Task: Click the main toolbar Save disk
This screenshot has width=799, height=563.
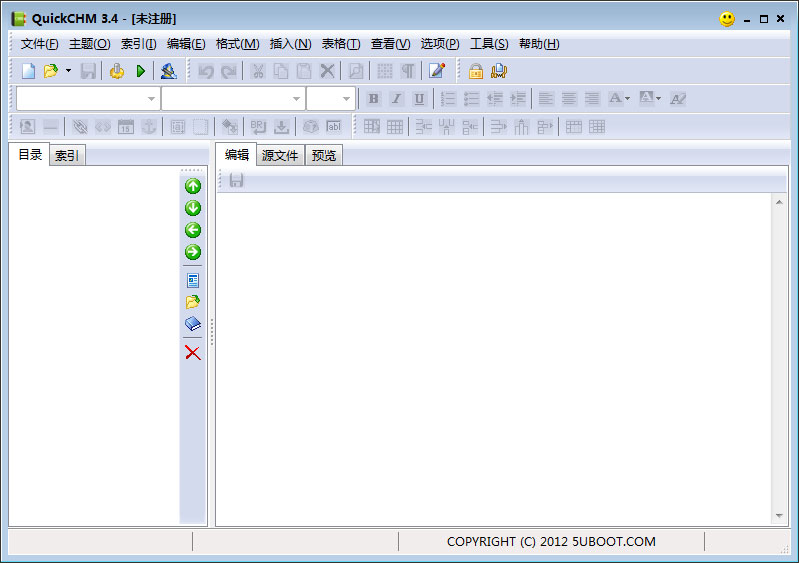Action: pyautogui.click(x=88, y=71)
